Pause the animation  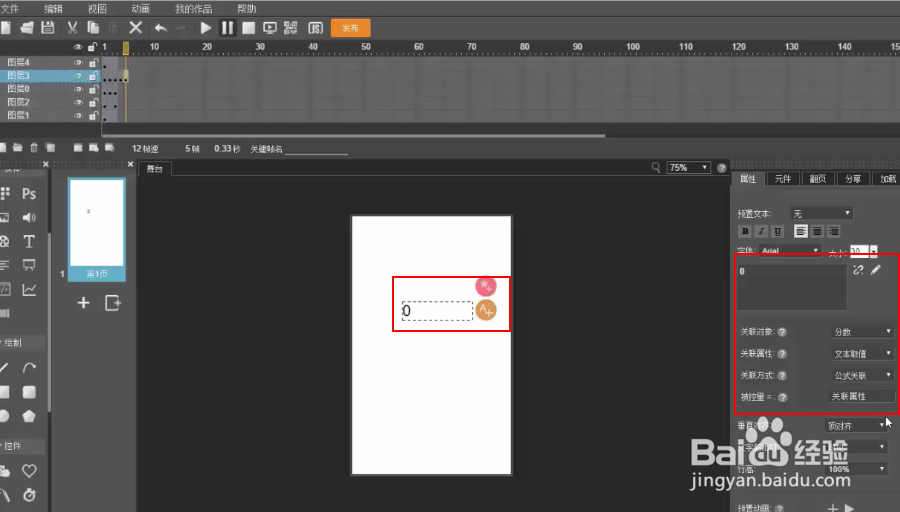[227, 28]
